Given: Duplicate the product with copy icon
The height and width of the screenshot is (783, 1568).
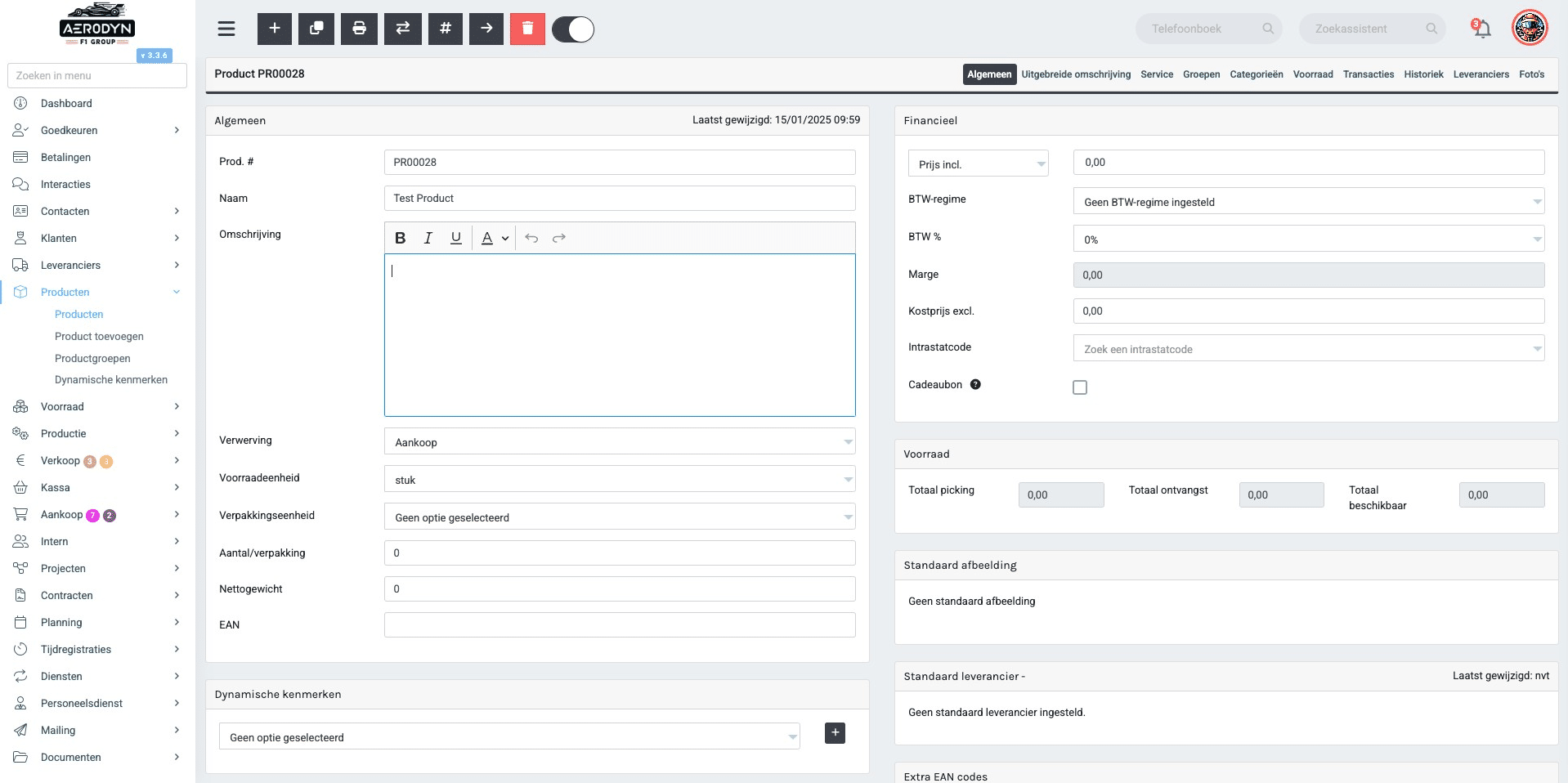Looking at the screenshot, I should point(316,29).
